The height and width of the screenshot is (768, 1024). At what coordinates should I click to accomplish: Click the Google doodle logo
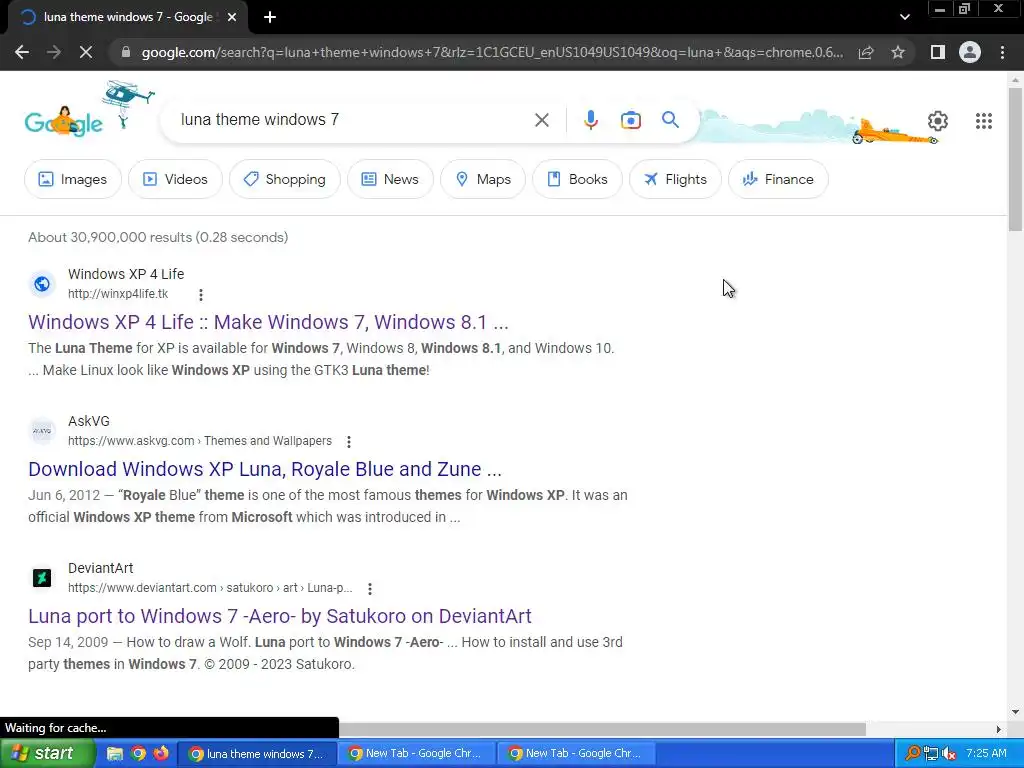[x=63, y=121]
